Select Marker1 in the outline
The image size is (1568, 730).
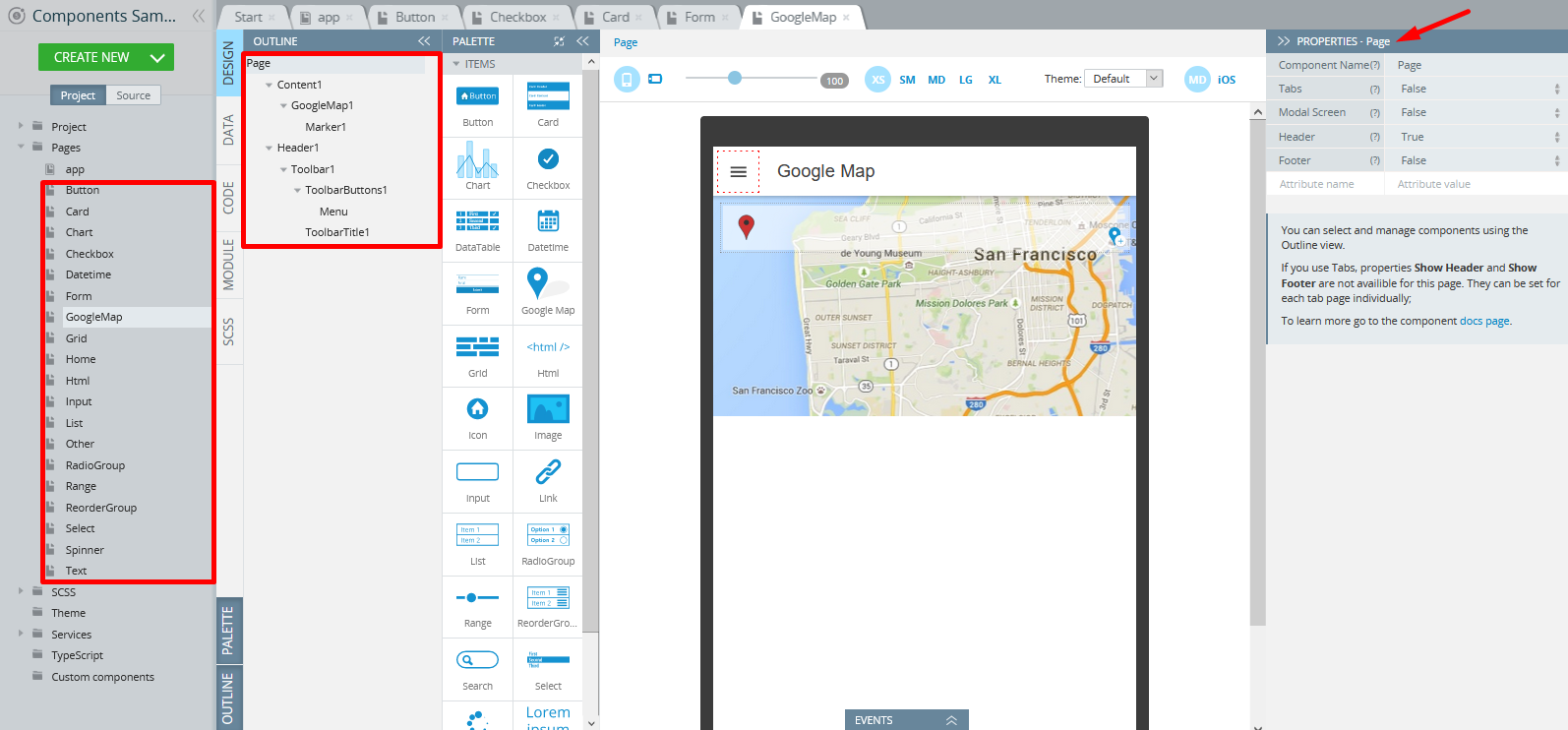point(326,127)
